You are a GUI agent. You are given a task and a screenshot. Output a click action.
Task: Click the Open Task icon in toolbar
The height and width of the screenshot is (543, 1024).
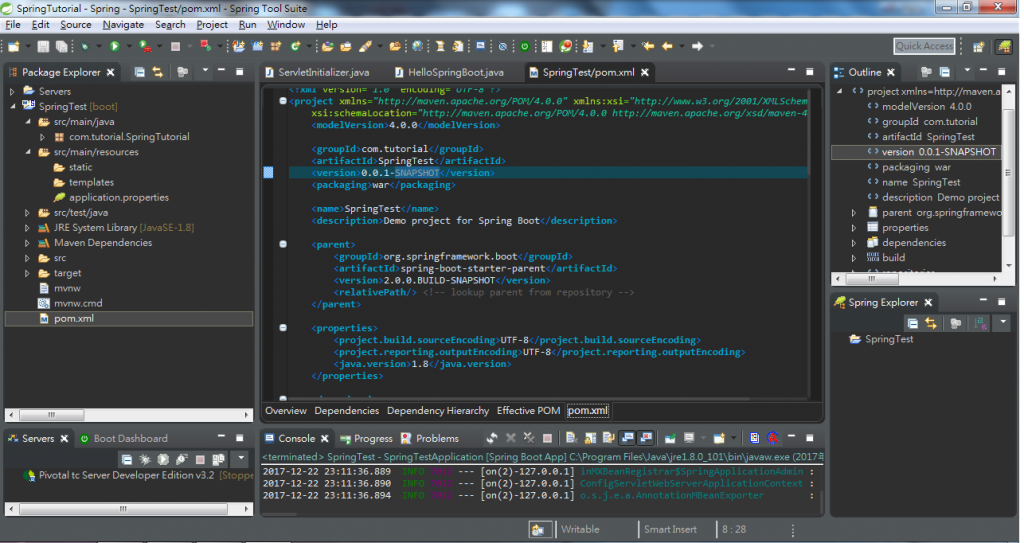click(x=345, y=46)
